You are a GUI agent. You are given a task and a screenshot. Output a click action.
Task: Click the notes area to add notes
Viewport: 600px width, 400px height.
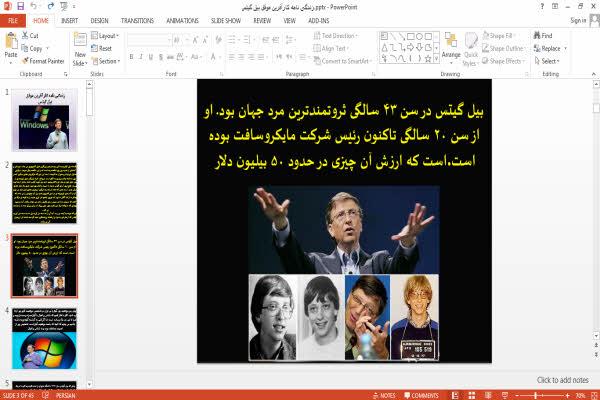tap(562, 380)
